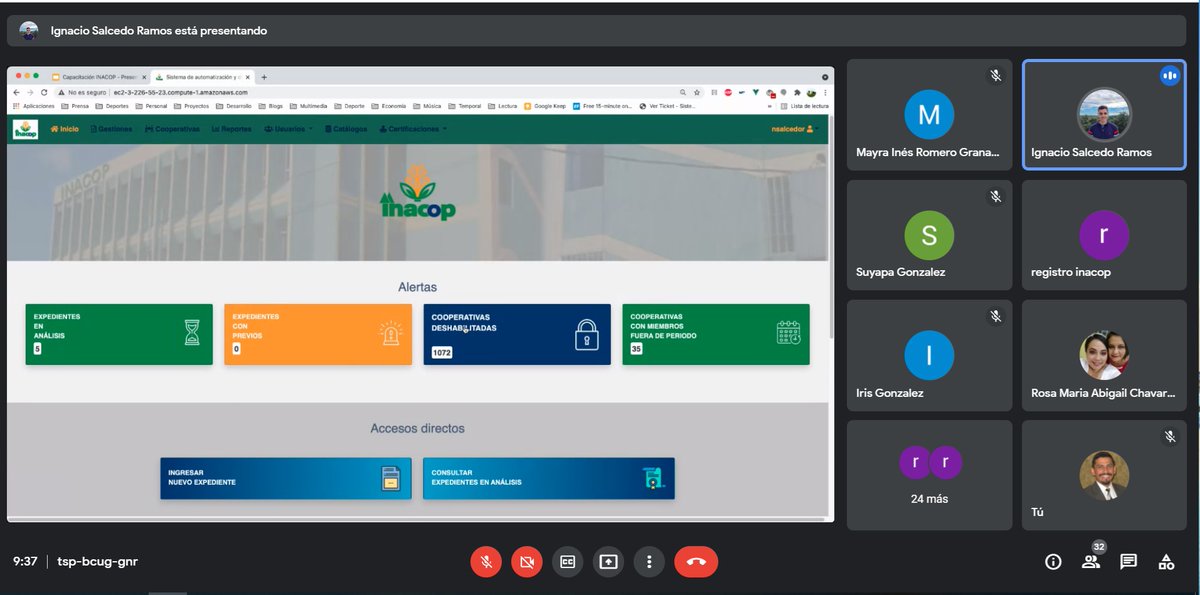The height and width of the screenshot is (595, 1200).
Task: Open Gestiones in the INACOP navbar
Action: point(111,129)
